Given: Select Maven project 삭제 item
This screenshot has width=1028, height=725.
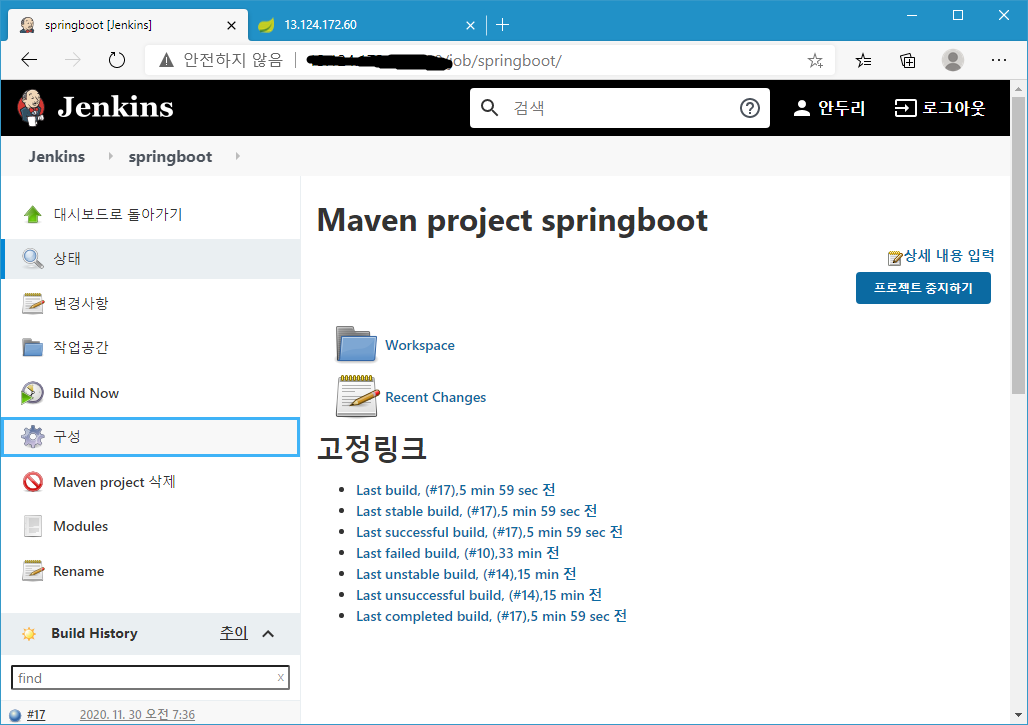Looking at the screenshot, I should (114, 482).
